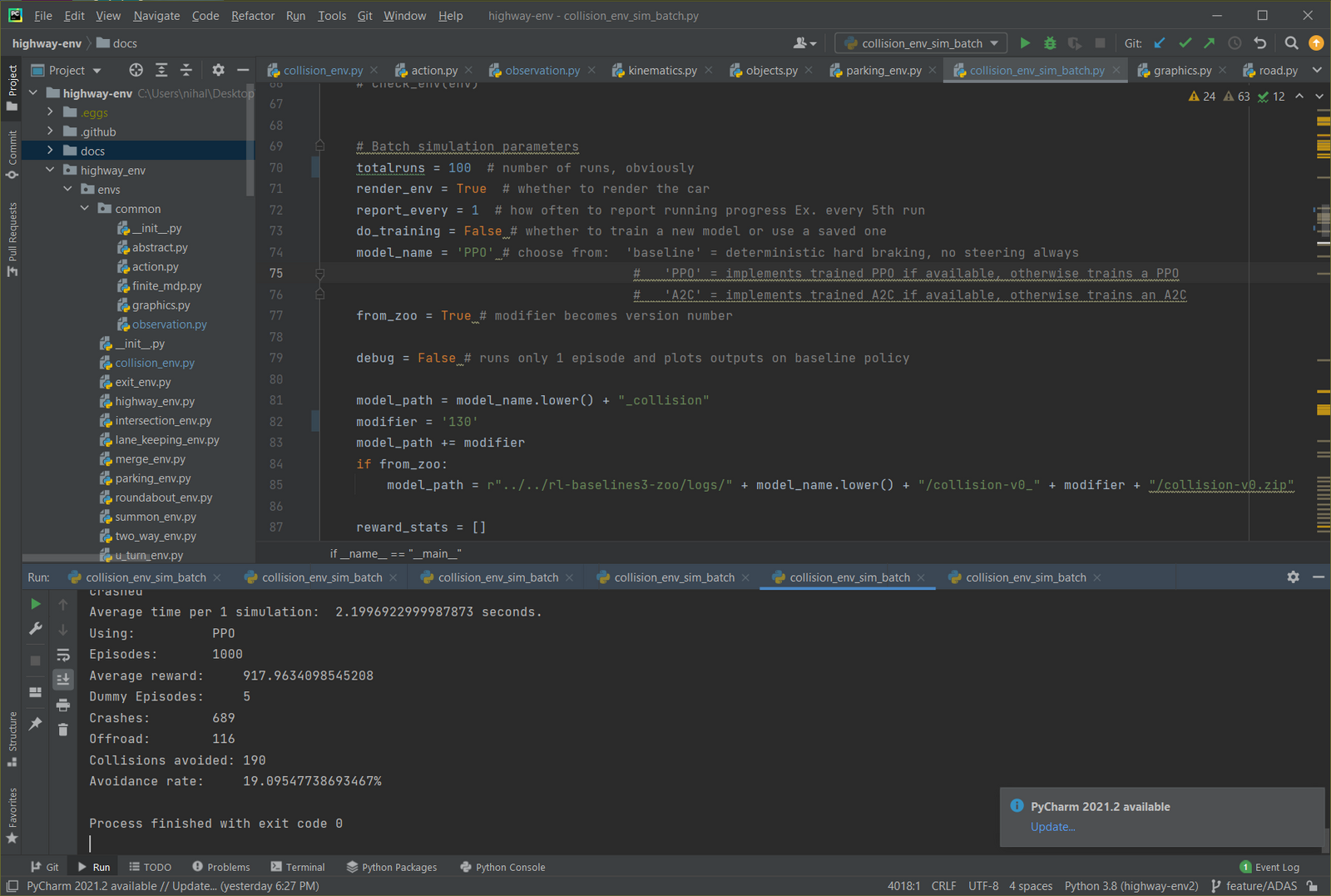The height and width of the screenshot is (896, 1331).
Task: Open the Refactor menu
Action: [253, 16]
